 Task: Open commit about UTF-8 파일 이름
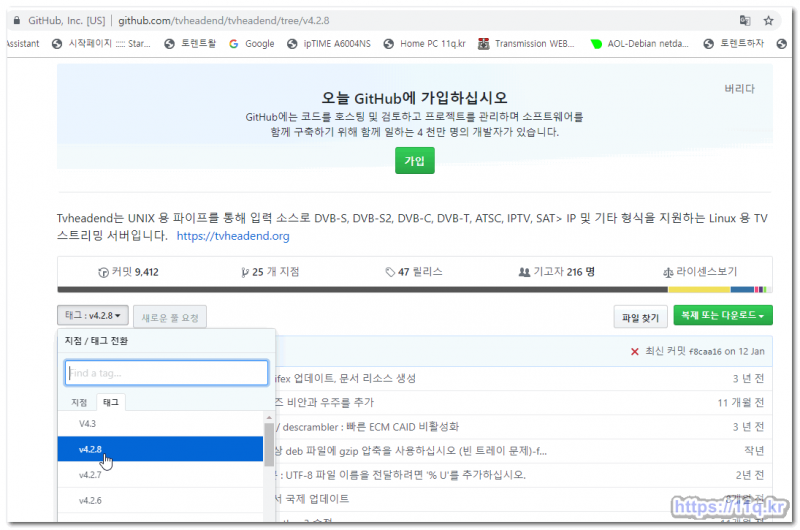click(x=400, y=475)
